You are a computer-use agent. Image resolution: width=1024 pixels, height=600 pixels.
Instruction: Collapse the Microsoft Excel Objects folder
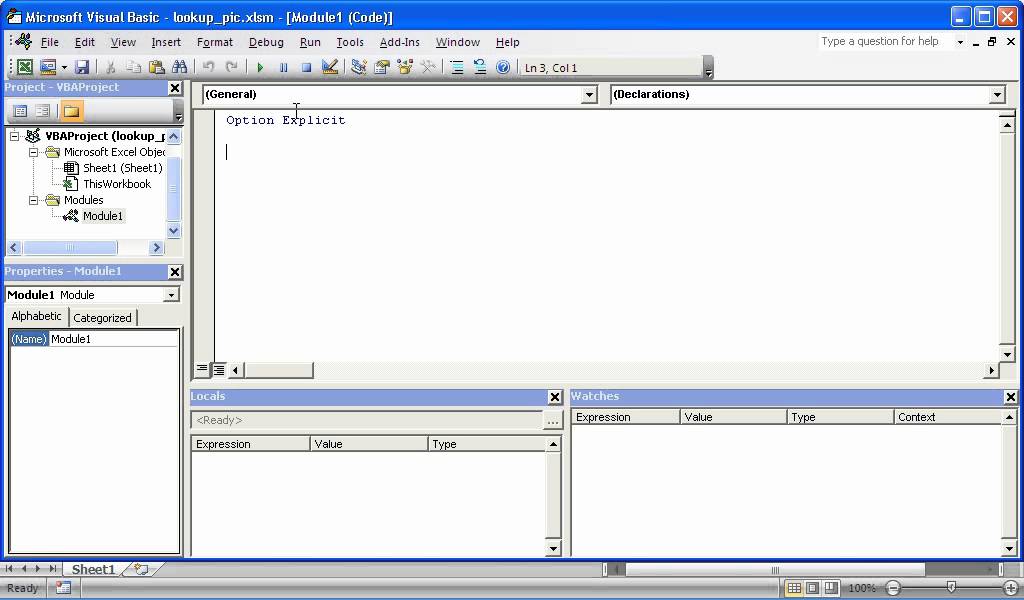click(x=33, y=152)
